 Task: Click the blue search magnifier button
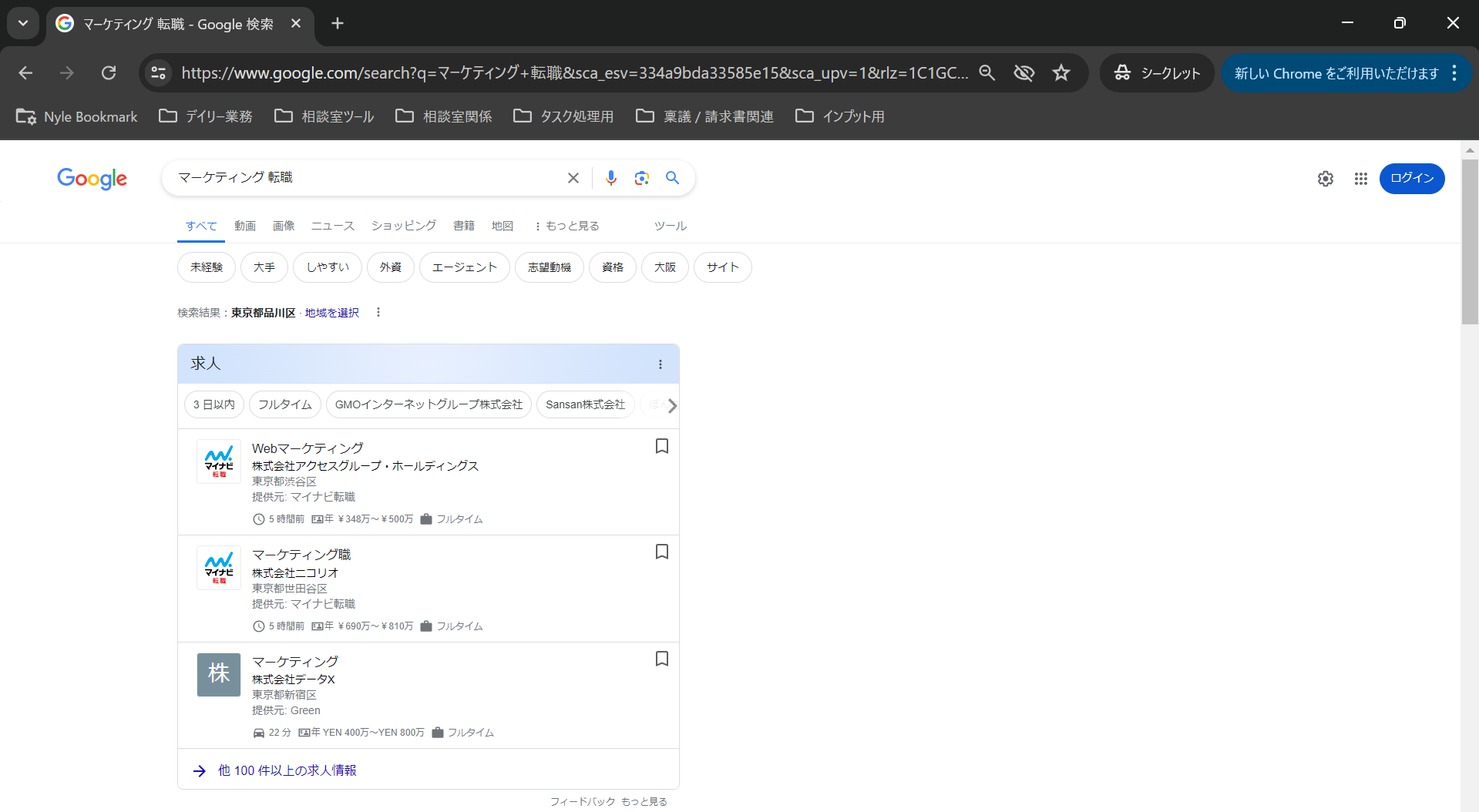pyautogui.click(x=673, y=178)
